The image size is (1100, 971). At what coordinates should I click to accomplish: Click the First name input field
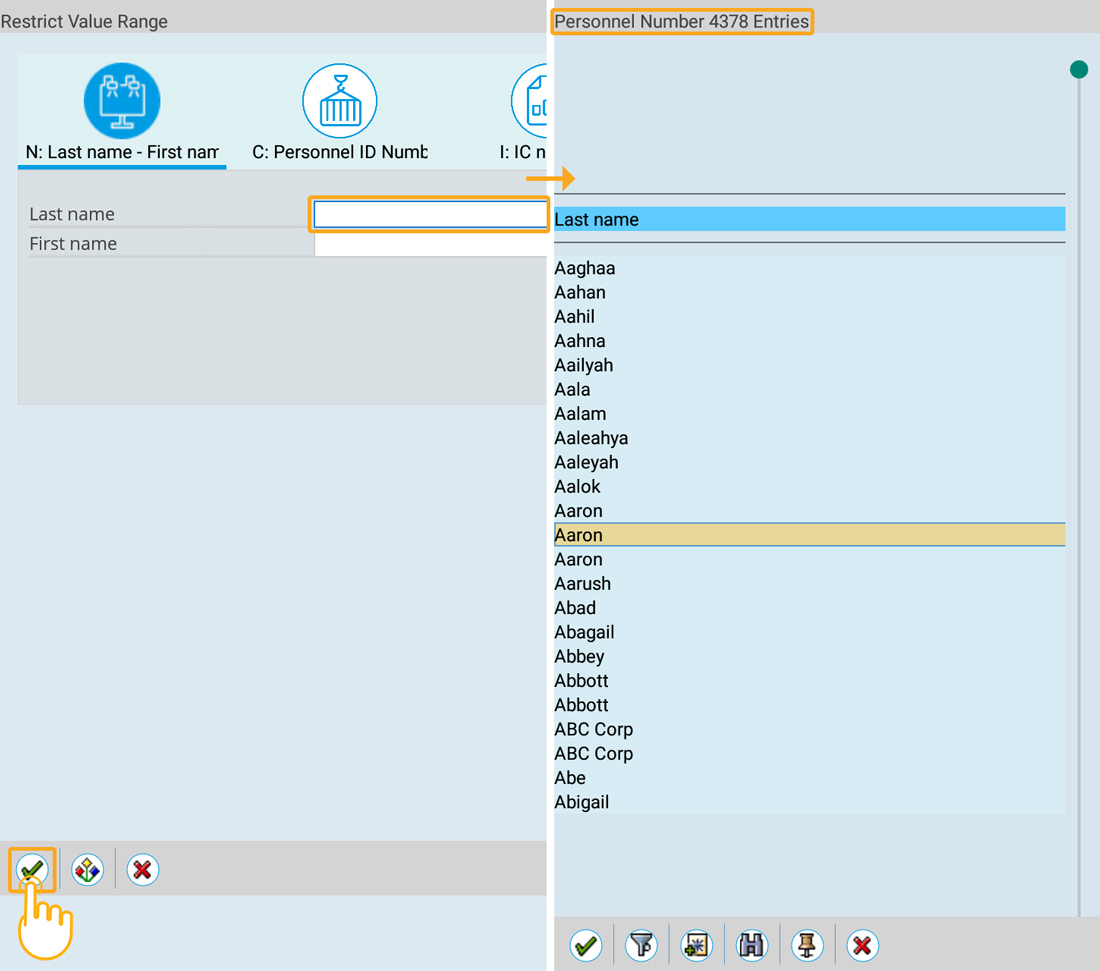(430, 244)
